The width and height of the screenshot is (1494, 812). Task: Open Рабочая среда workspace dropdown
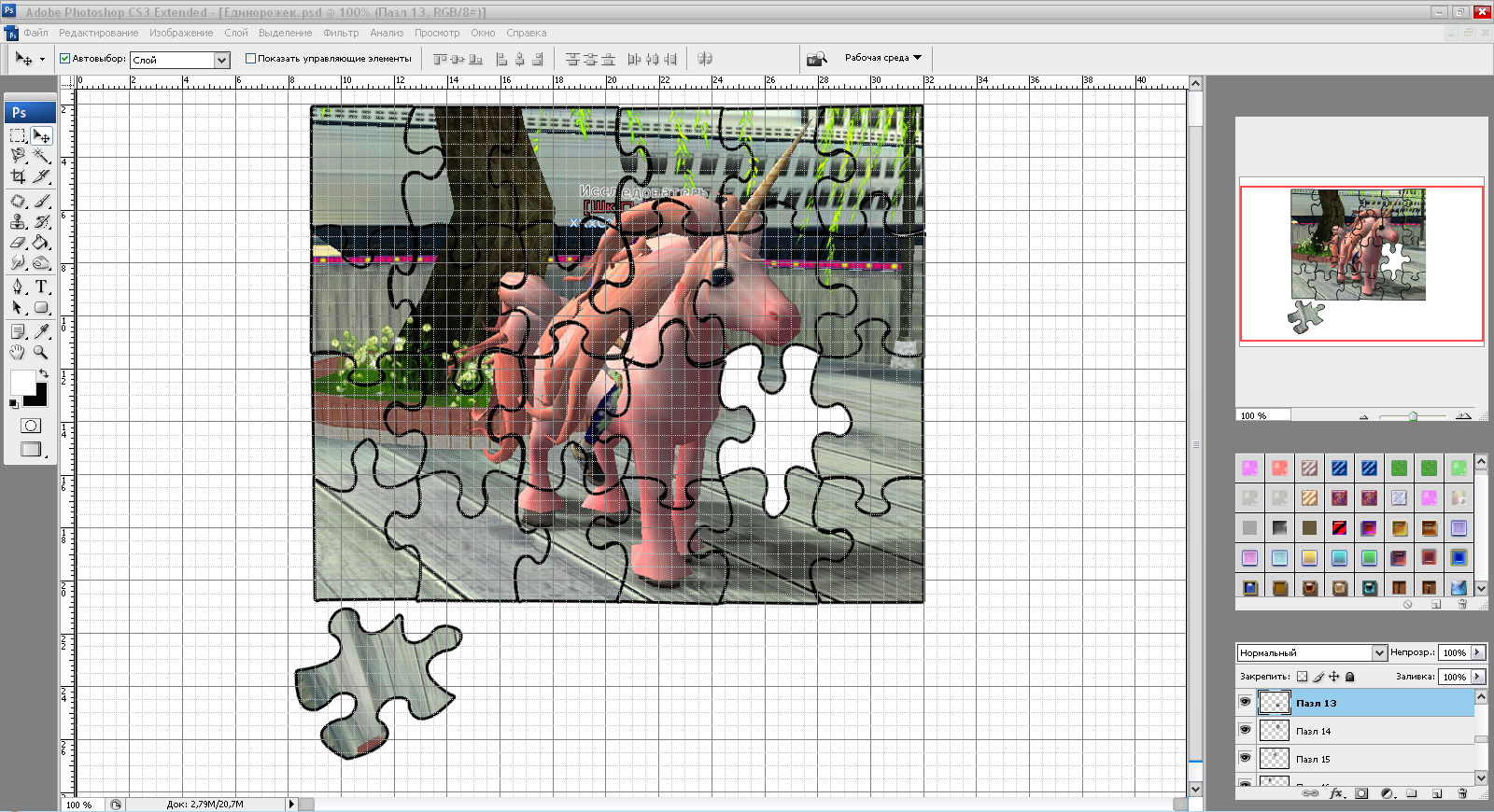(x=882, y=58)
